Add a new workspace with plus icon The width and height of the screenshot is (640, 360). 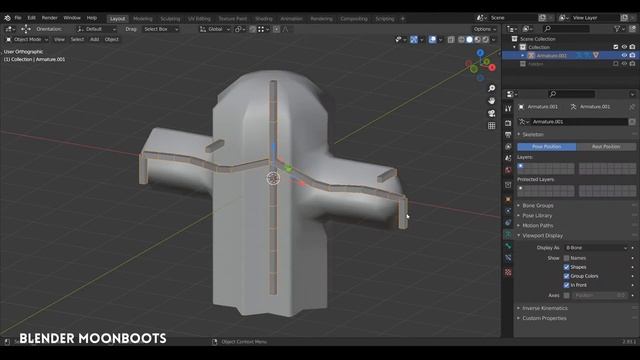(x=402, y=19)
